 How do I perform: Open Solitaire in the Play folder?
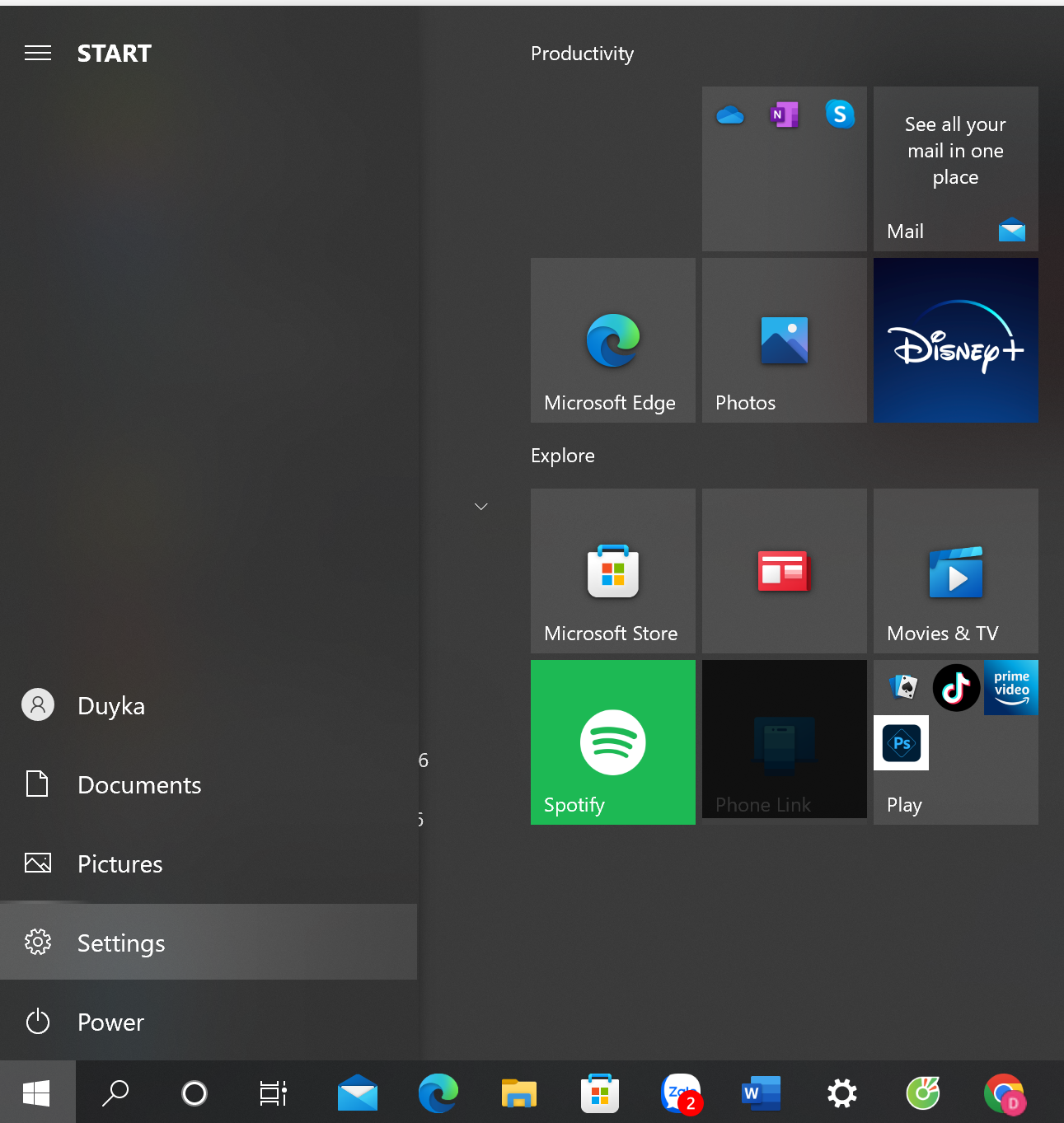[x=904, y=687]
